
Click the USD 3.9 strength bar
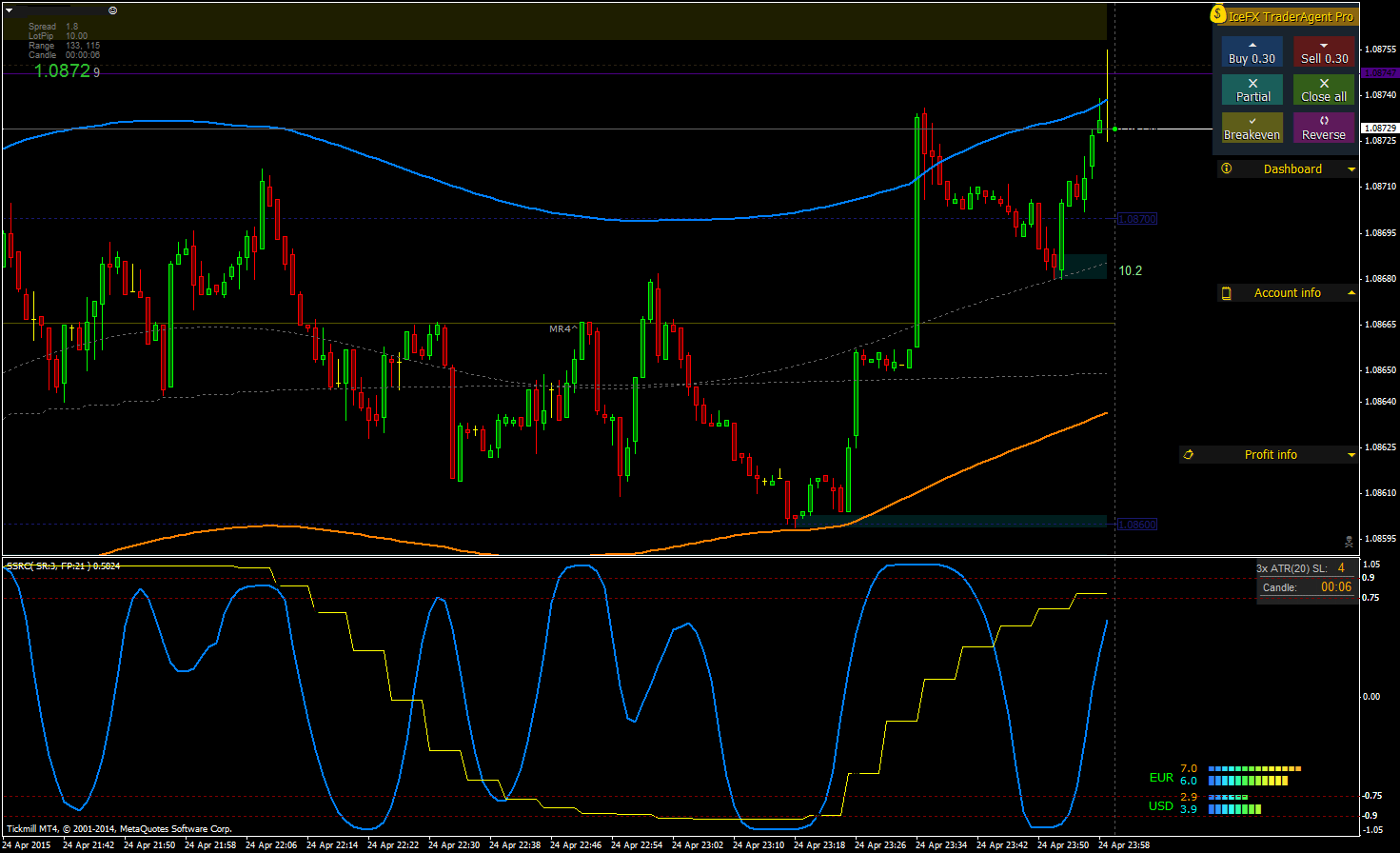[x=1234, y=809]
